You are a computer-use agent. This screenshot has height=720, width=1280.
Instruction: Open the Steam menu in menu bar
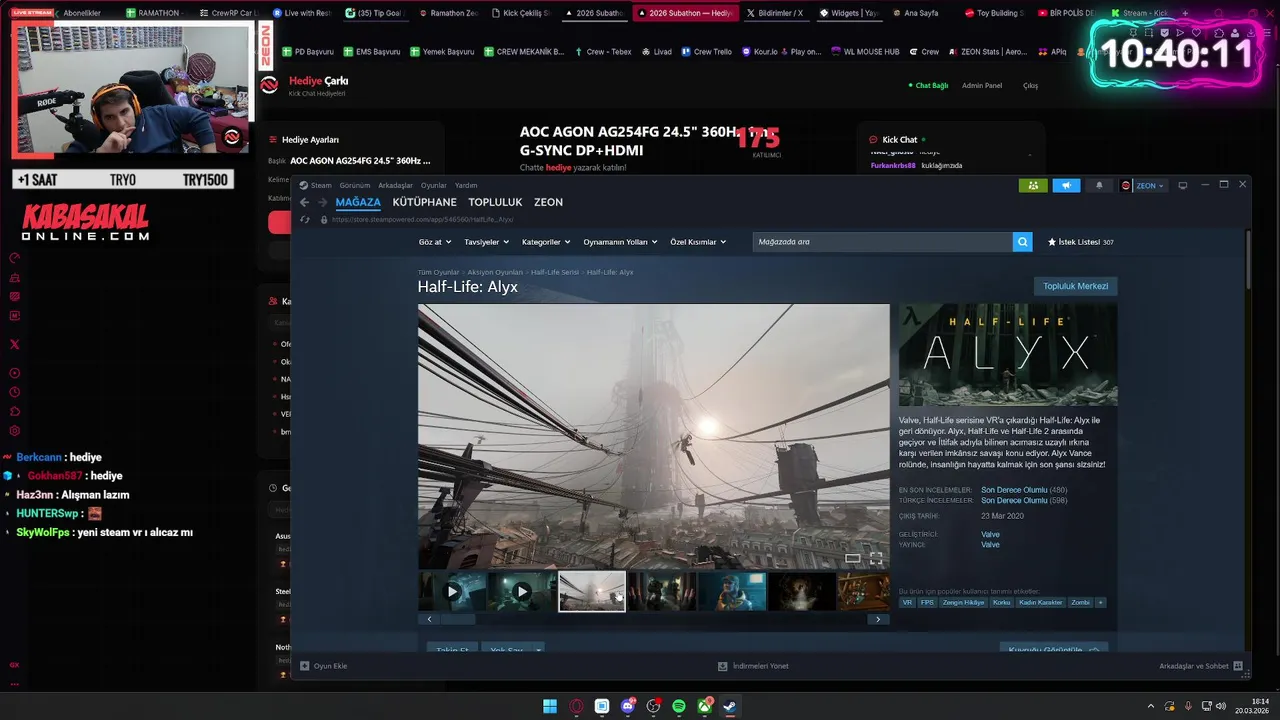(321, 185)
